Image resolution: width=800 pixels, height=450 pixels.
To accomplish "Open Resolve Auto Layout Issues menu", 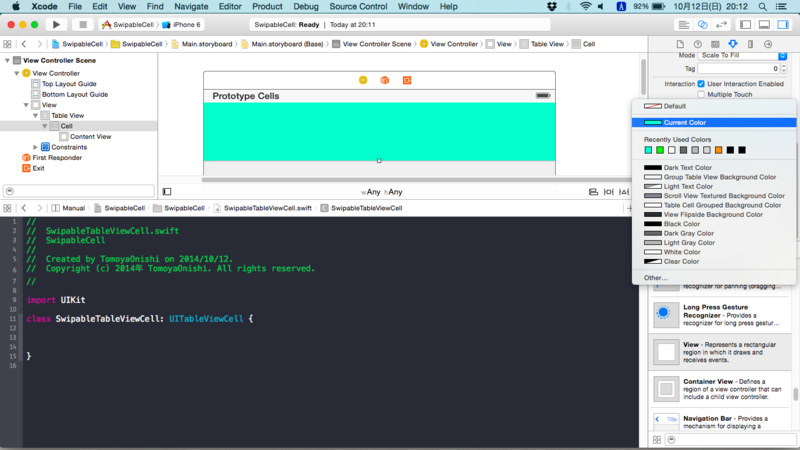I will pyautogui.click(x=624, y=192).
